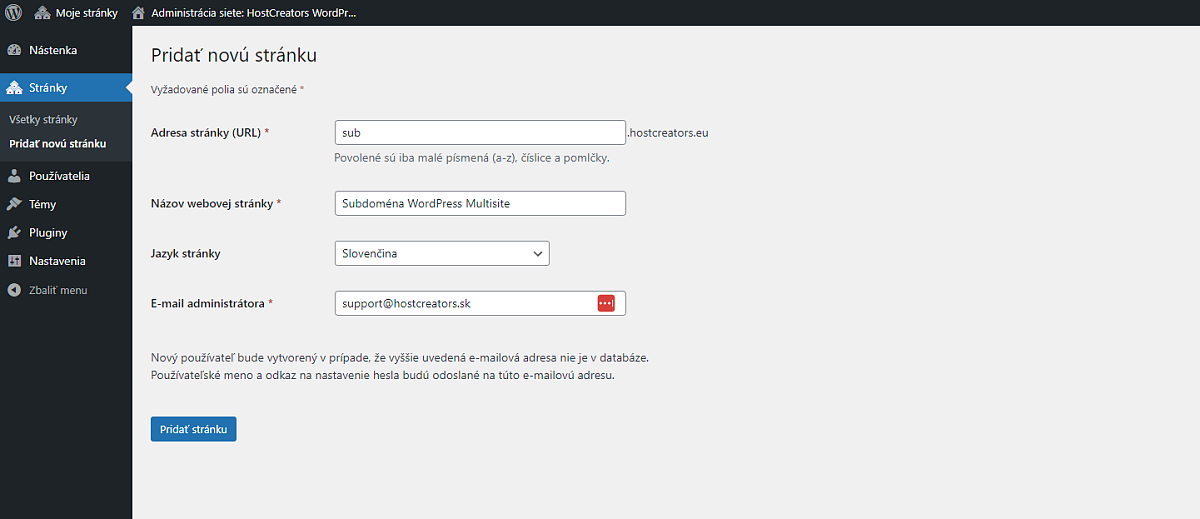Click the Povolené sú iba malé písmená hint
The image size is (1200, 519).
pos(473,158)
